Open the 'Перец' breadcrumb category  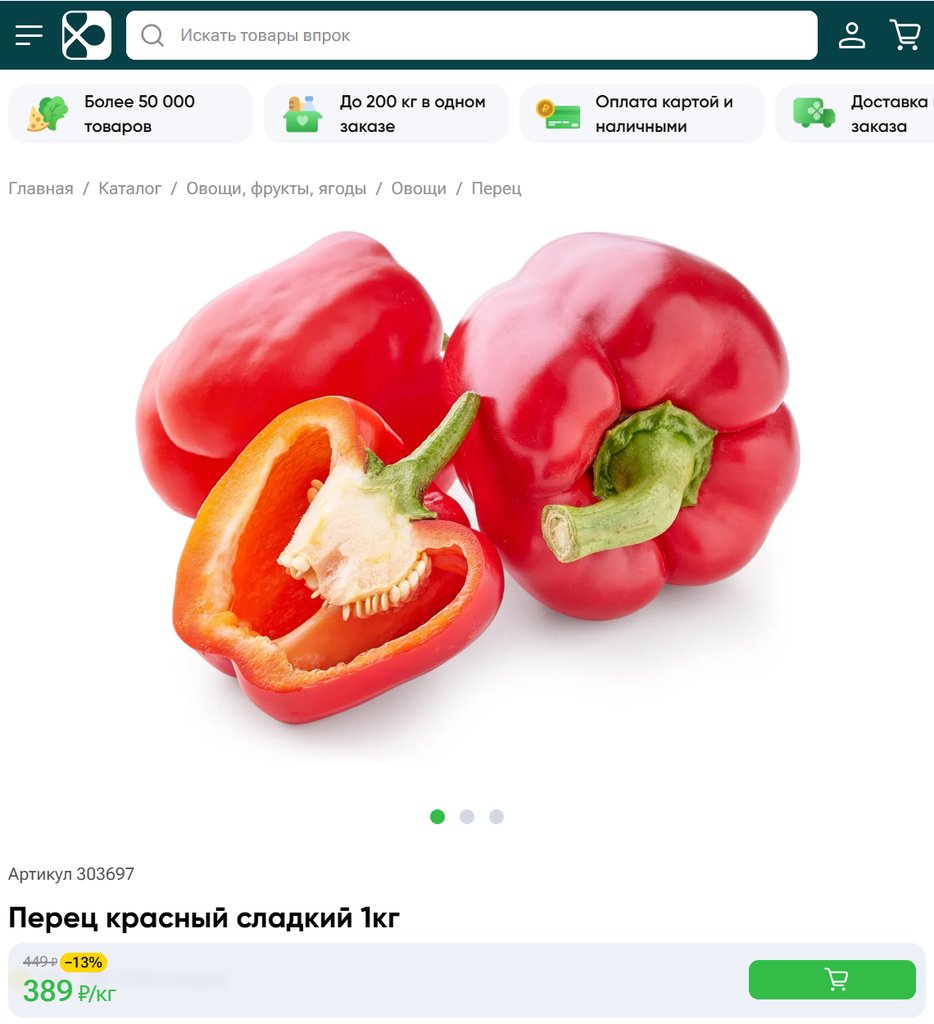tap(496, 189)
